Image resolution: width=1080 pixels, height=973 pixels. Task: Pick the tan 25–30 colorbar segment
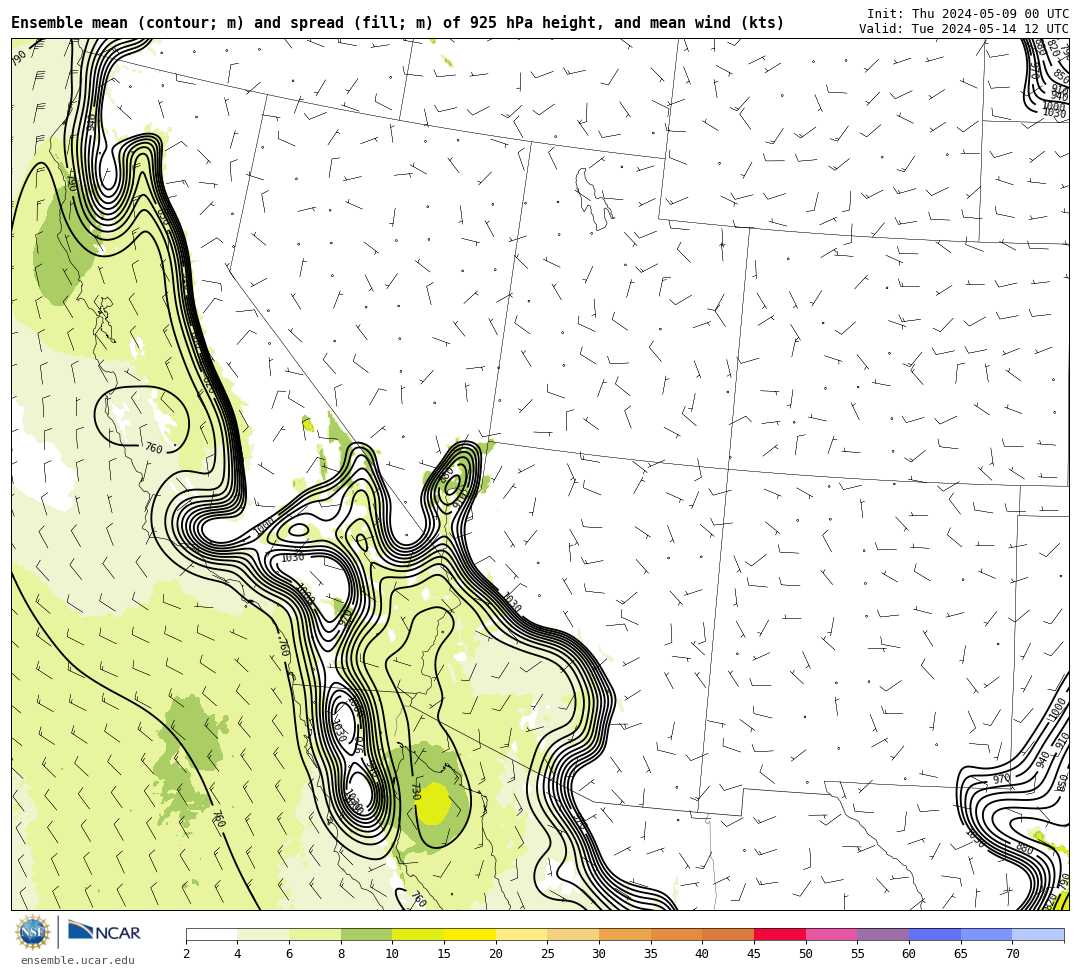573,934
